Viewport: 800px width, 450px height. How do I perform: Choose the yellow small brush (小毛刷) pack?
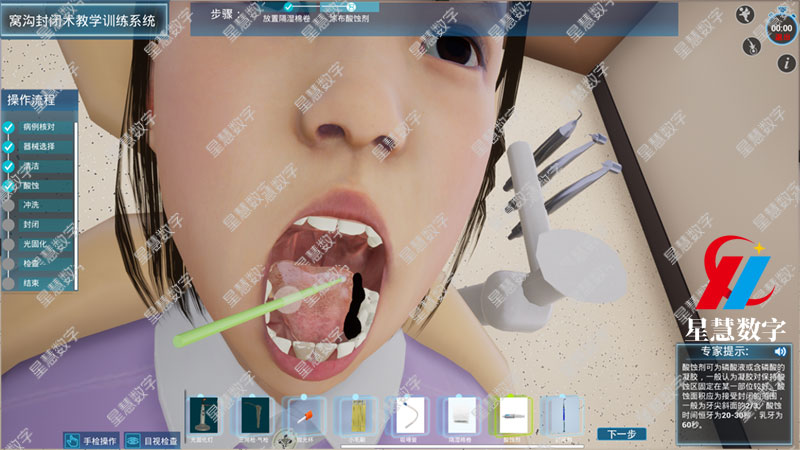coord(356,416)
